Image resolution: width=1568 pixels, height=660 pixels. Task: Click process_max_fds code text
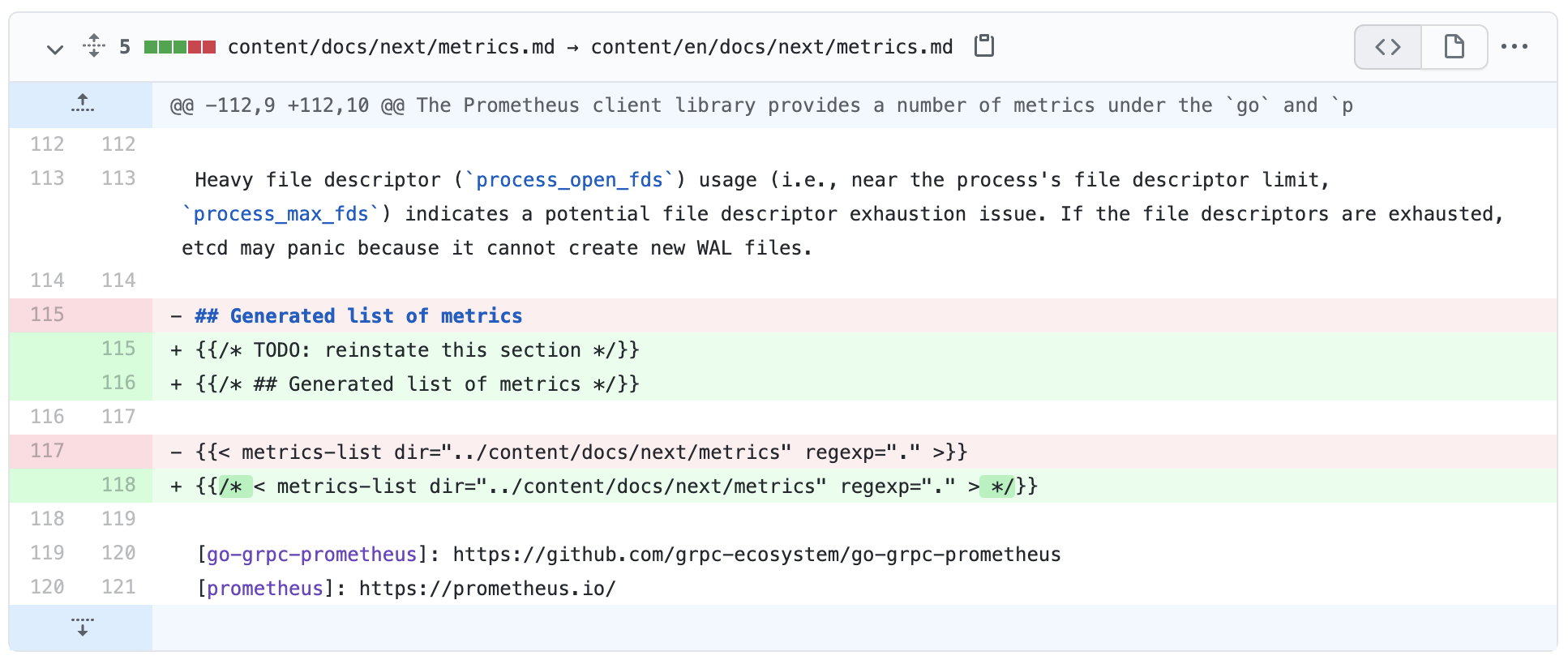281,214
